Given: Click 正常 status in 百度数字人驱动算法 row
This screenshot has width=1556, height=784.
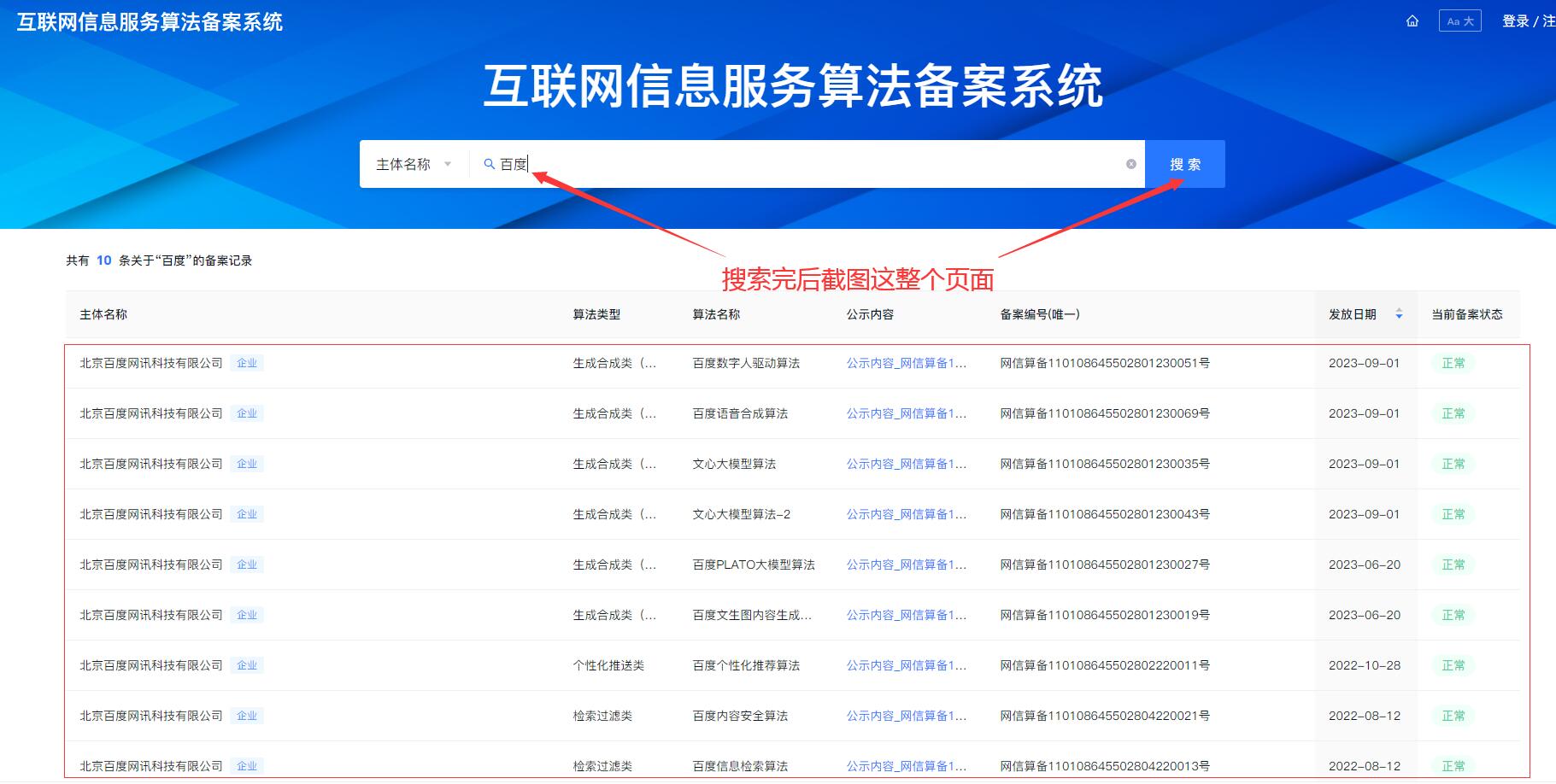Looking at the screenshot, I should point(1453,363).
